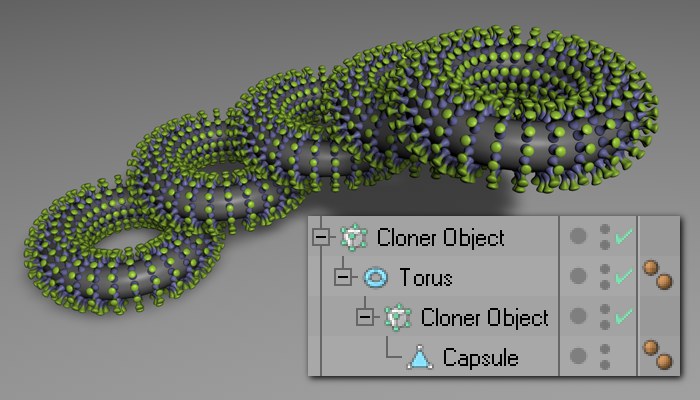The height and width of the screenshot is (400, 700).
Task: Select the nested Cloner Object label
Action: [x=484, y=317]
